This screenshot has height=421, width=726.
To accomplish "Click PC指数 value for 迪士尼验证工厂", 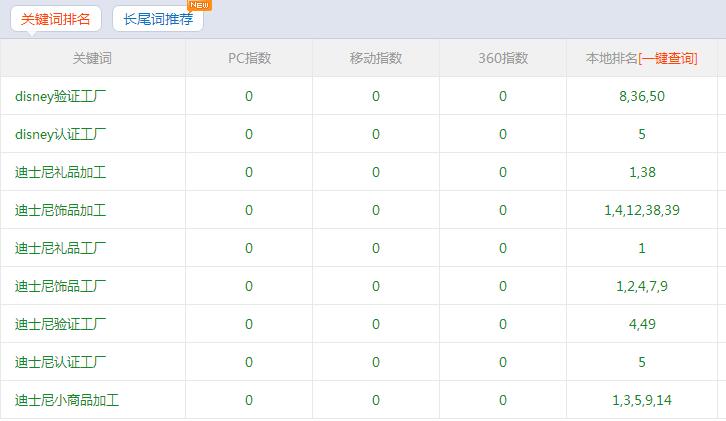I will (x=249, y=324).
